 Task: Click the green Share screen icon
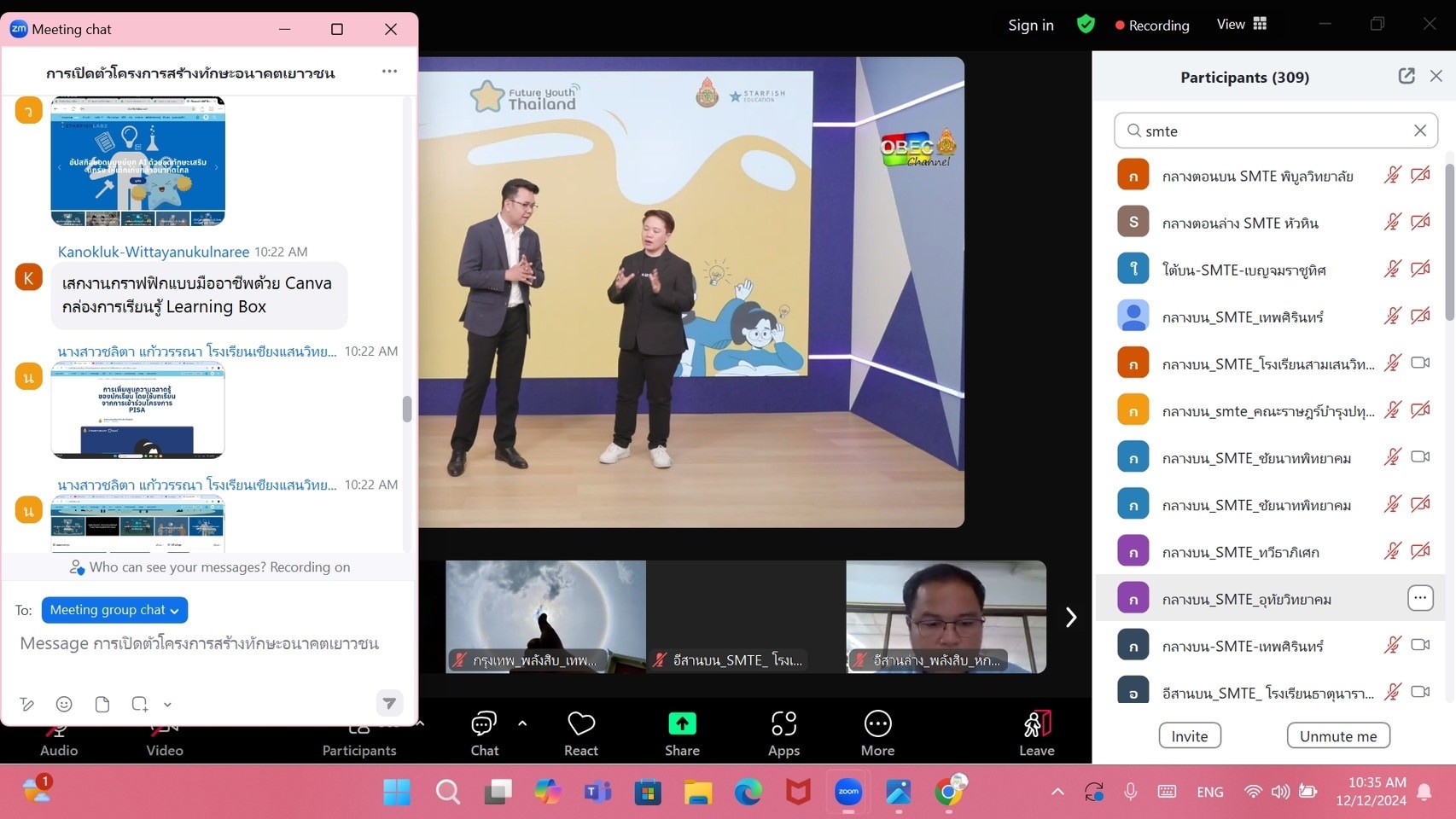click(682, 724)
